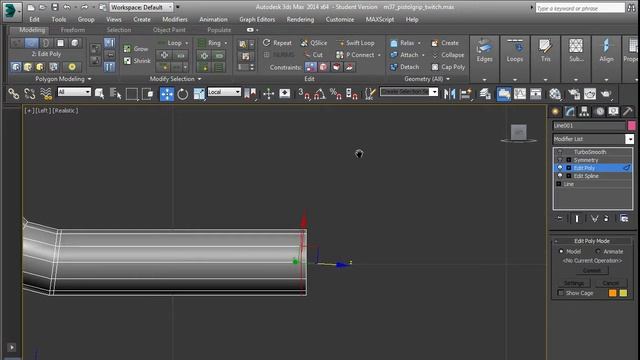640x360 pixels.
Task: Expand the Polygon Modeling panel arrow
Action: pyautogui.click(x=89, y=79)
